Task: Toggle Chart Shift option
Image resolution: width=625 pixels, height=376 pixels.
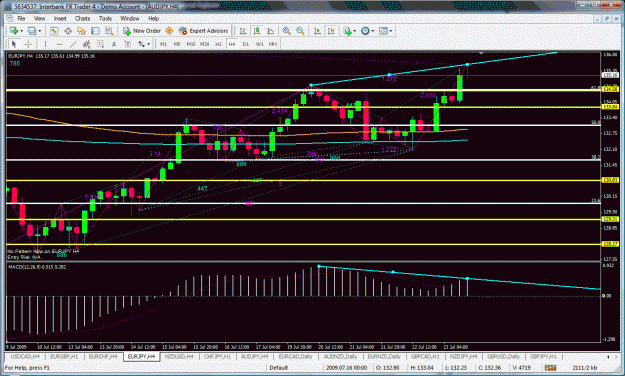Action: [x=331, y=31]
